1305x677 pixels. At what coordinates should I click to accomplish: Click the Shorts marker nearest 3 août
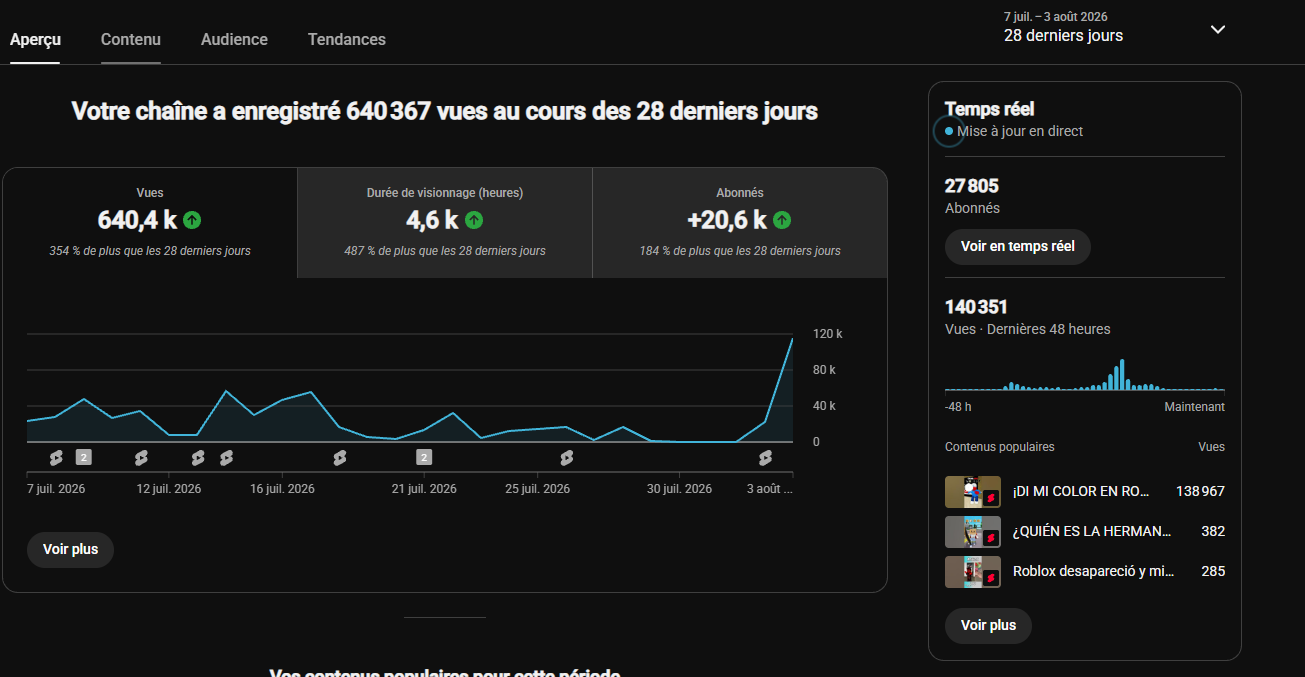(765, 458)
